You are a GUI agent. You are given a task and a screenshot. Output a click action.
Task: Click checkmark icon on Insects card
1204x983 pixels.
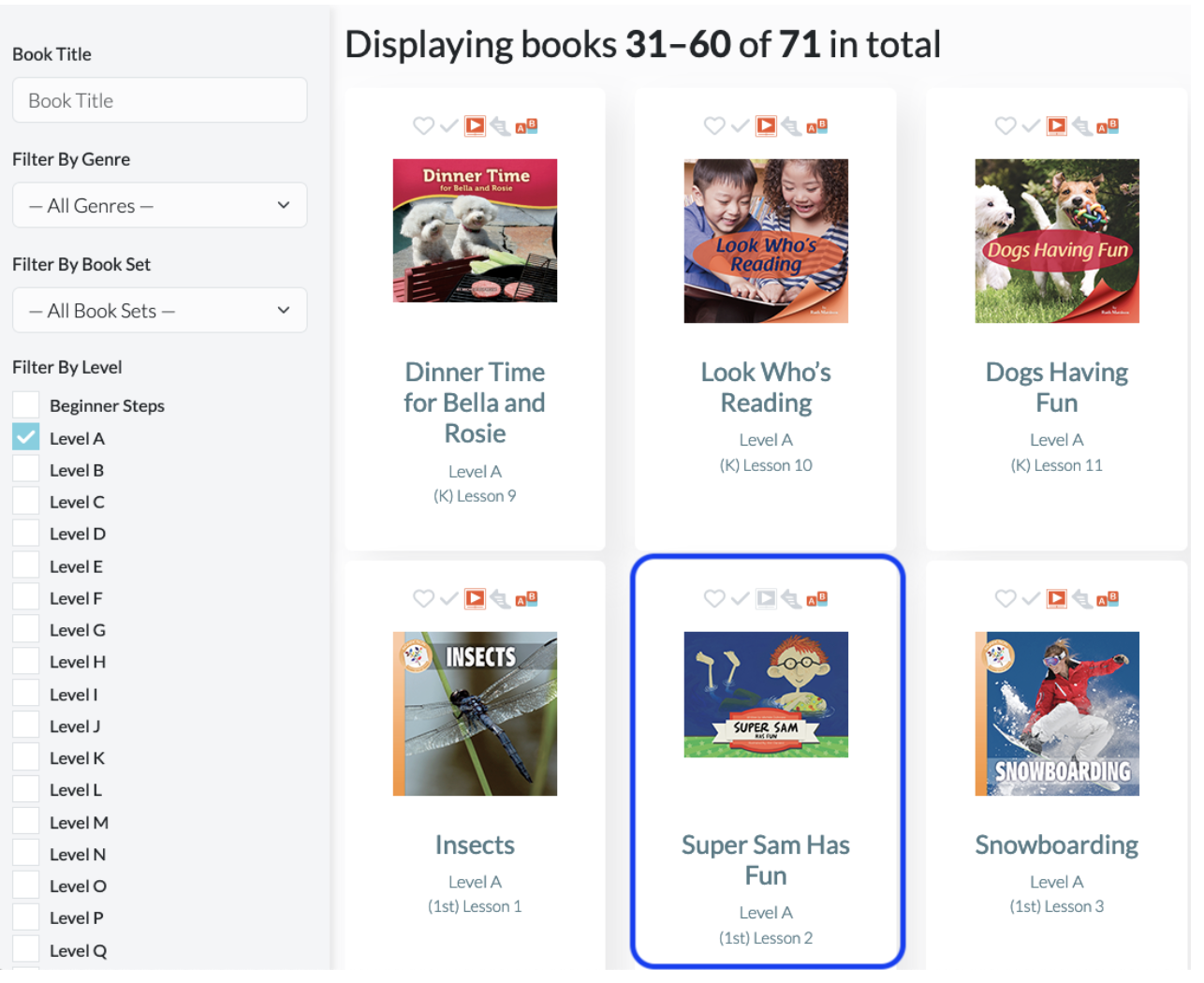click(x=449, y=598)
